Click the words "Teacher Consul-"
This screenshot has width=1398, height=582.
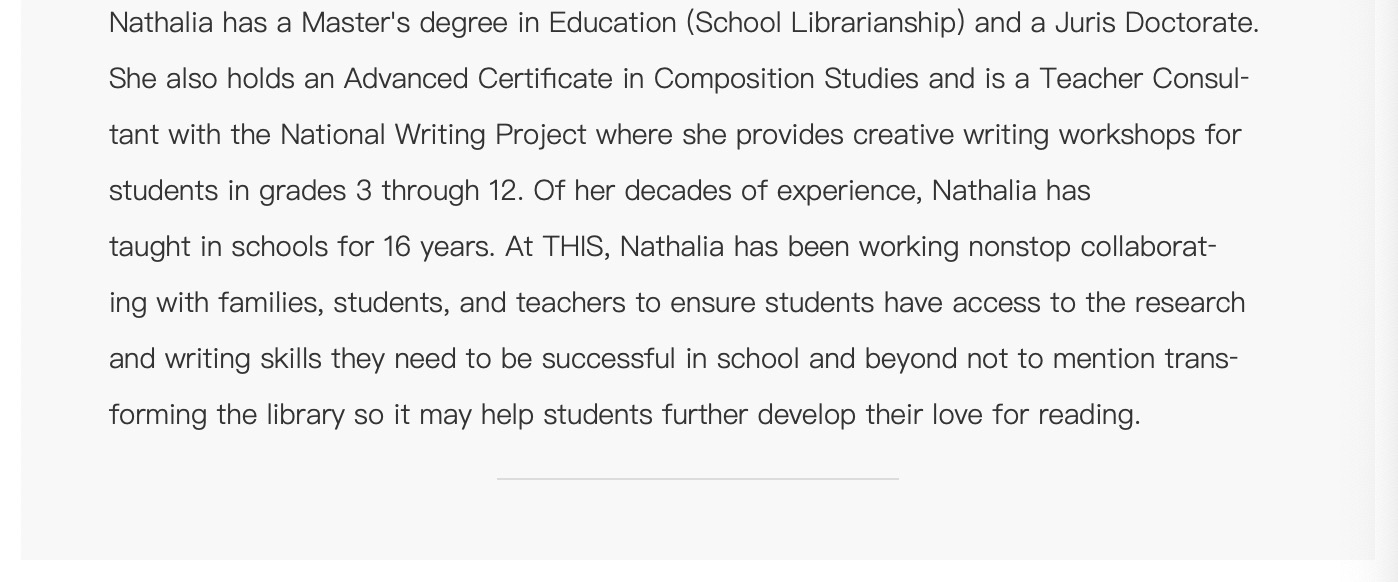[x=1144, y=78]
